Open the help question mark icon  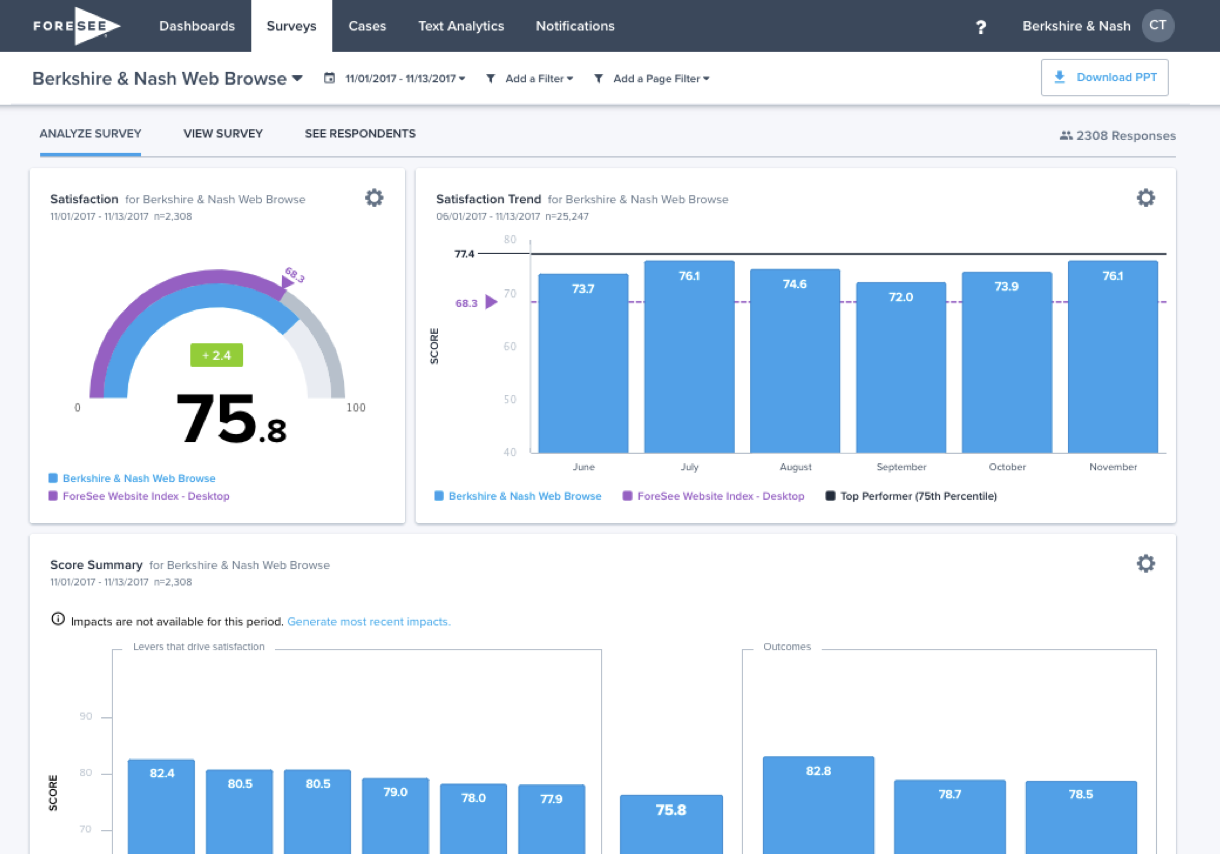[981, 27]
